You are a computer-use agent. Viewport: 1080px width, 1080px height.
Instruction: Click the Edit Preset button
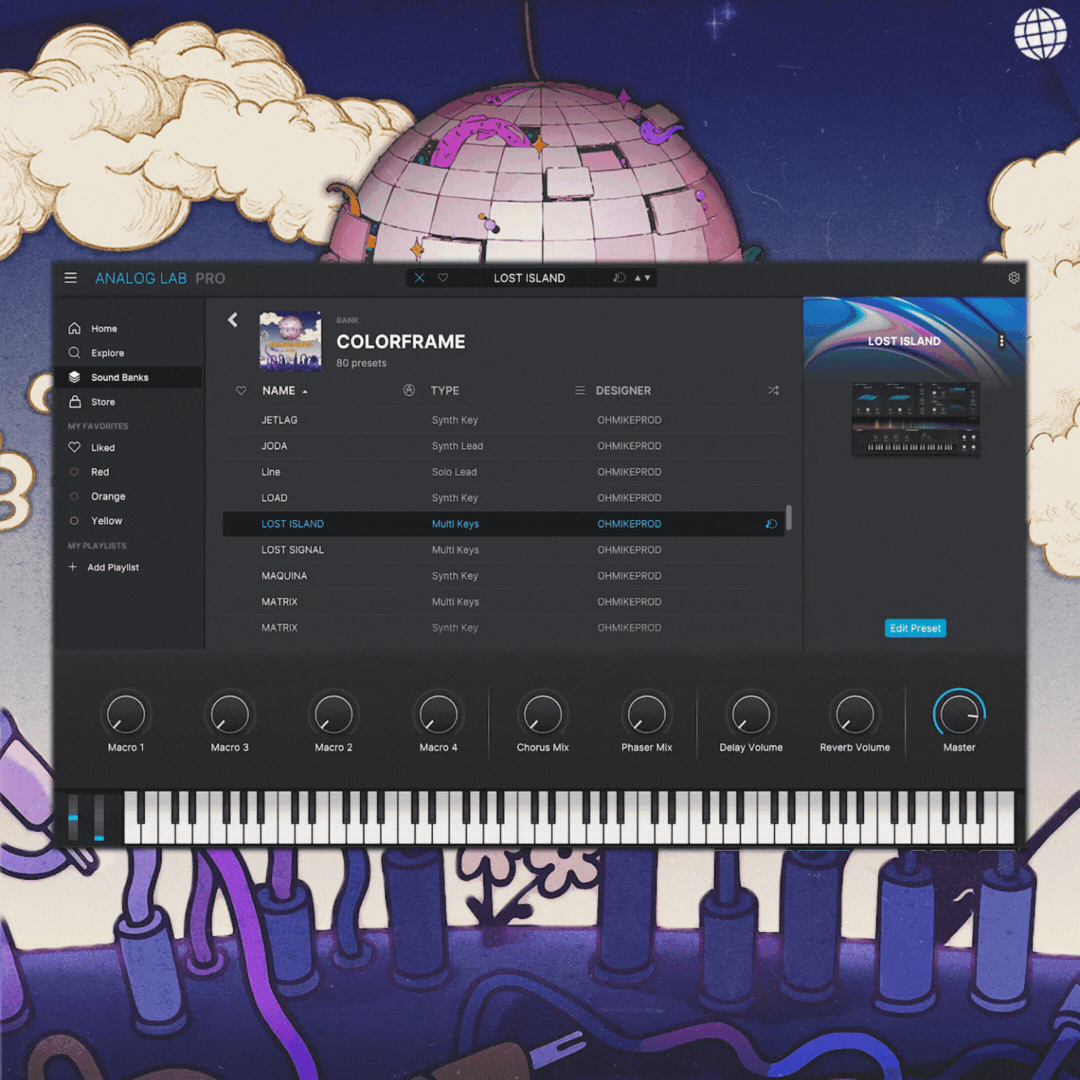[x=915, y=628]
